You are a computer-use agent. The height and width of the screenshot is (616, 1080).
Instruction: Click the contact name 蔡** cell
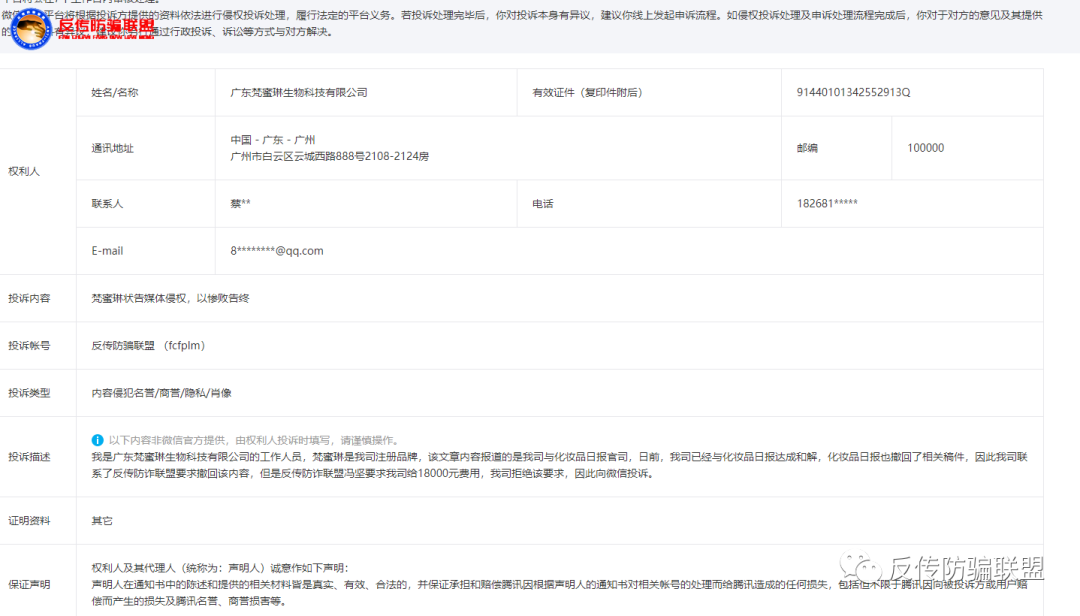click(240, 202)
